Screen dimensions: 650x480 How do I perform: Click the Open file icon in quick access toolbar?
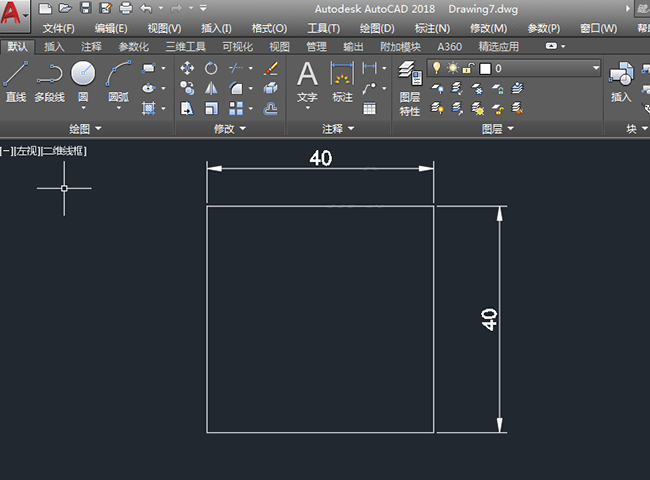[x=65, y=8]
